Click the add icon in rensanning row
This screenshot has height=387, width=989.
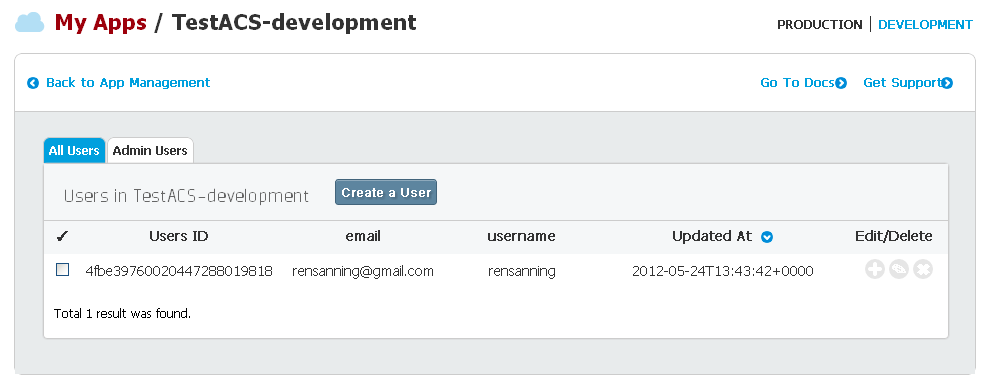point(875,270)
